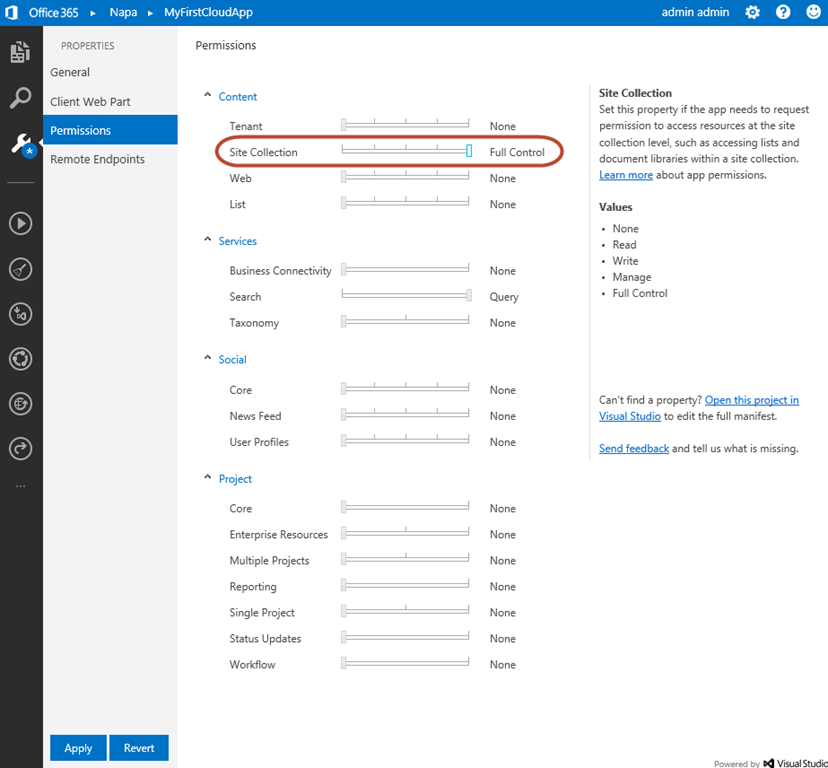Select Remote Endpoints in properties menu
The width and height of the screenshot is (828, 768).
97,159
